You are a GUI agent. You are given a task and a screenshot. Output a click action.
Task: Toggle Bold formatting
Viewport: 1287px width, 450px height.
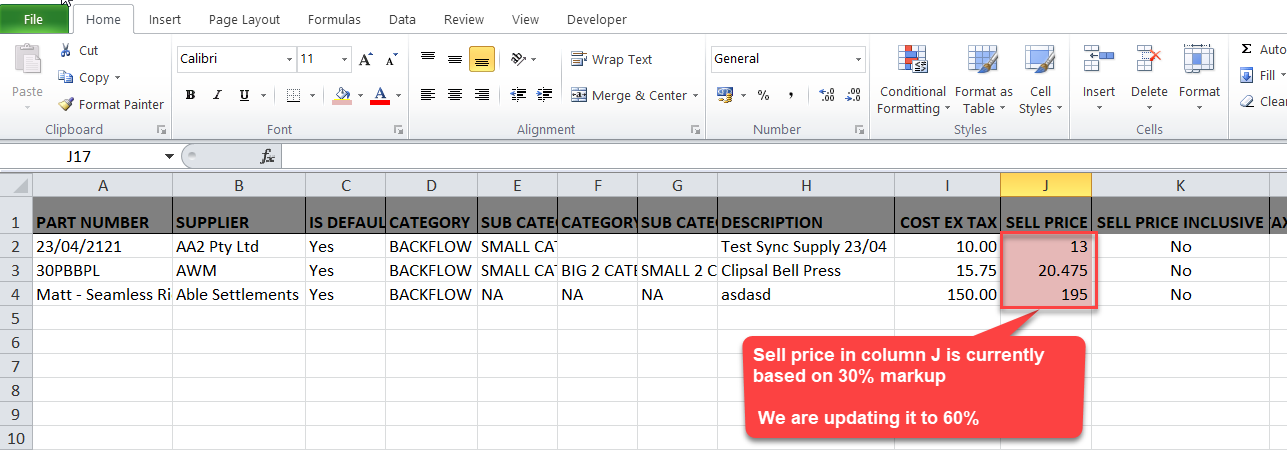click(189, 96)
